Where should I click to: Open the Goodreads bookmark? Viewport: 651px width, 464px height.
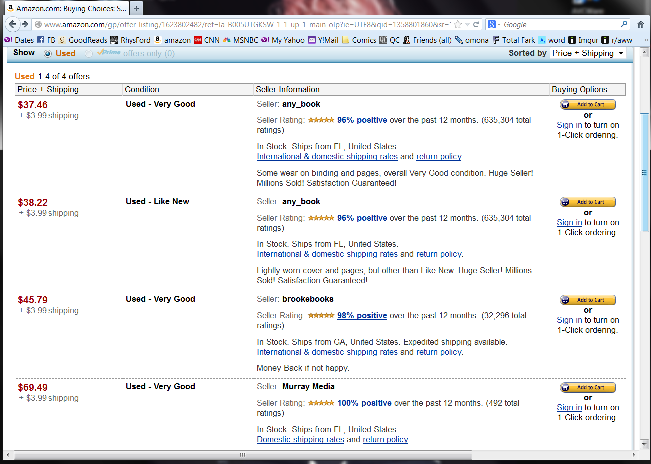(x=76, y=40)
